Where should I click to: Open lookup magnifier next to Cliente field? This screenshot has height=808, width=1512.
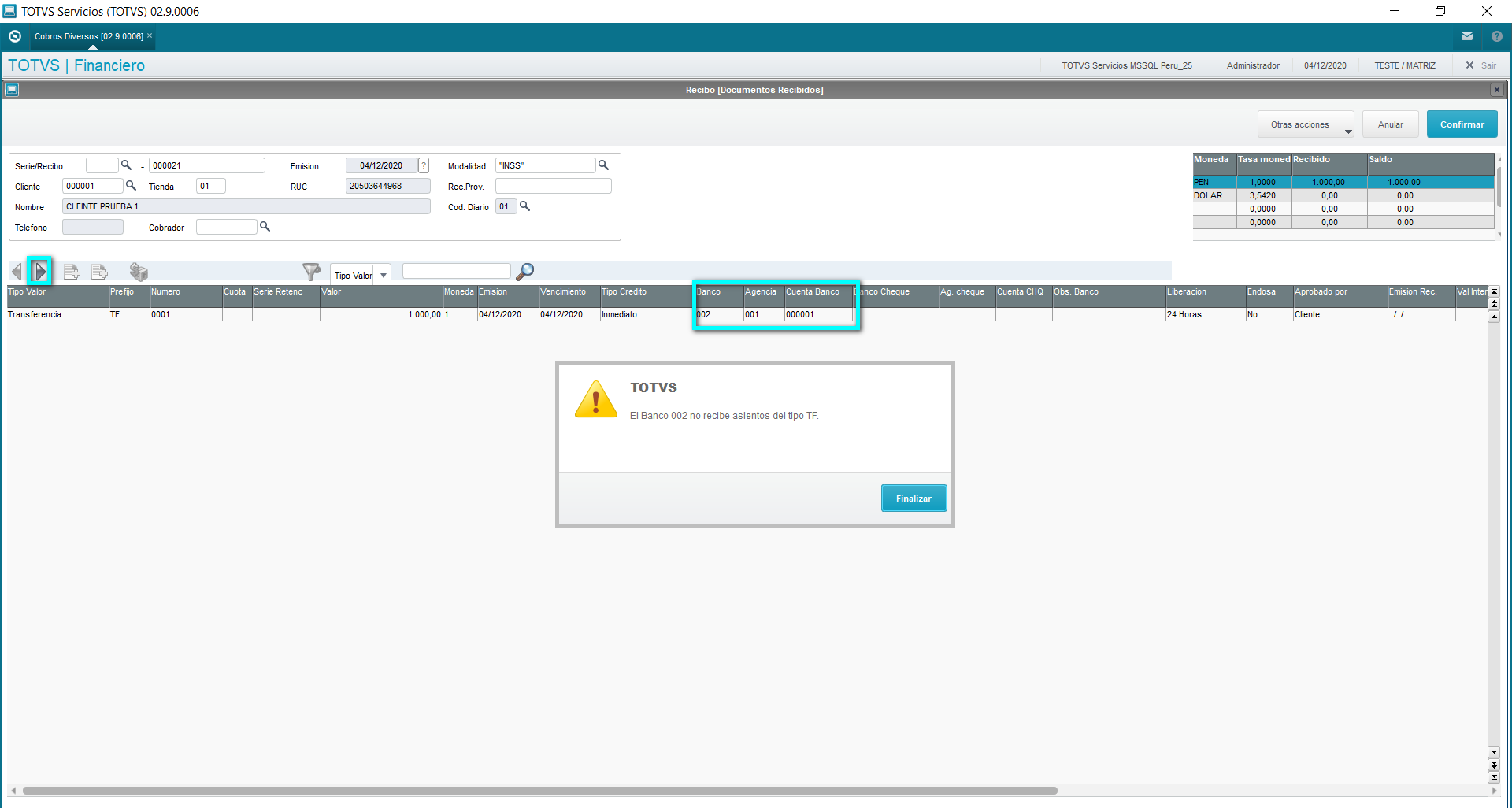[x=131, y=186]
